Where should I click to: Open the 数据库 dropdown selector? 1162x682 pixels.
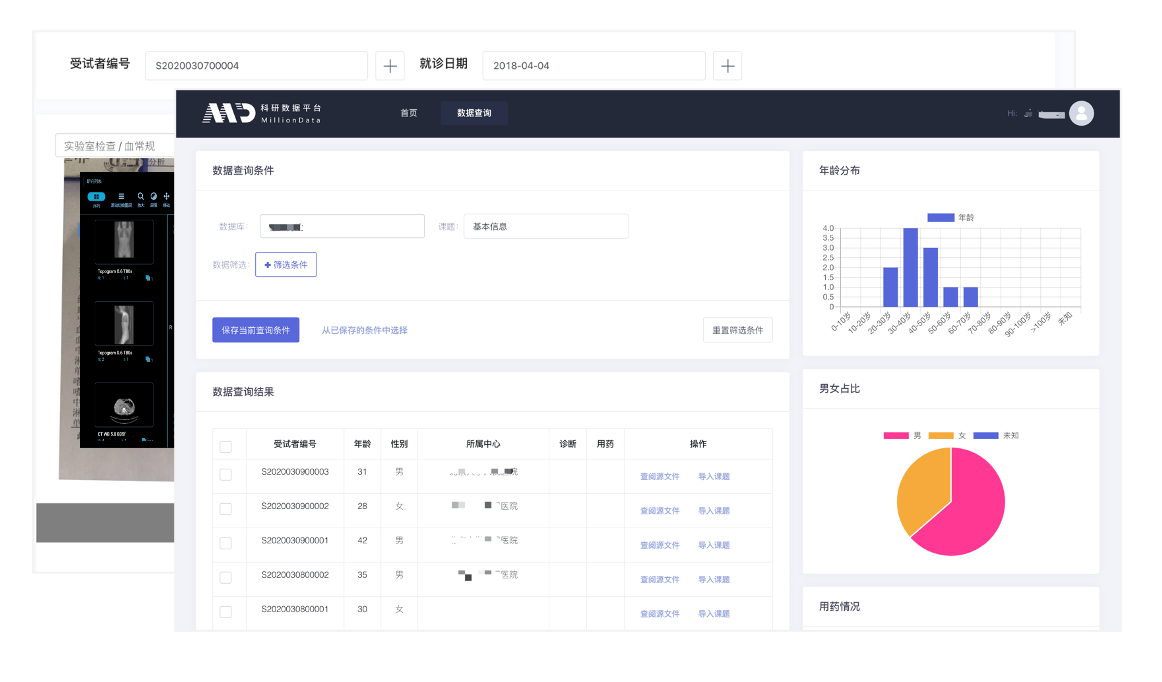coord(342,226)
